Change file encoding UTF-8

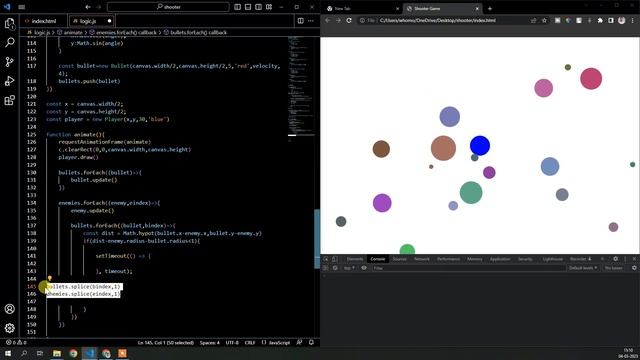232,342
